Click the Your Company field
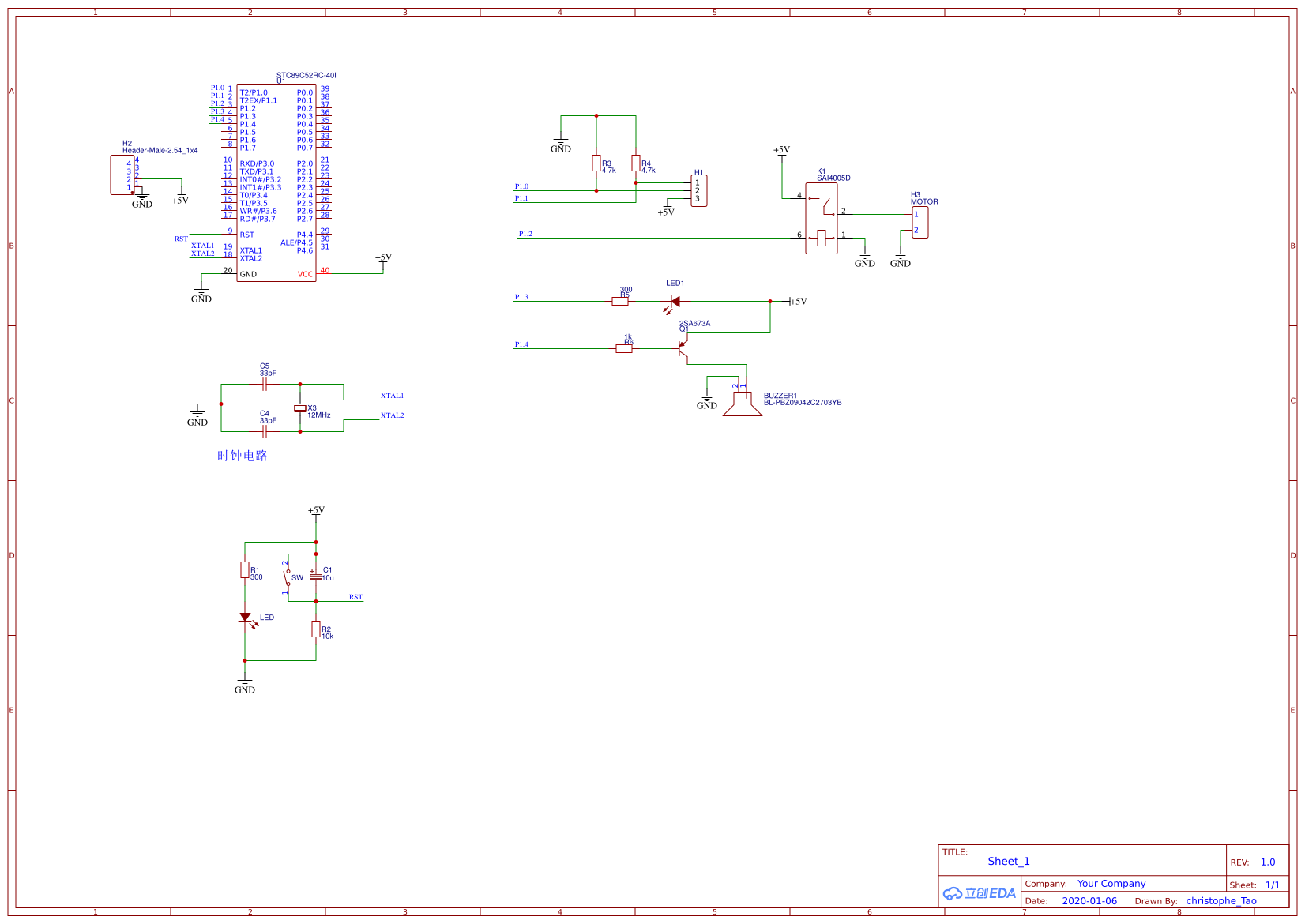Viewport: 1305px width, 924px height. pos(1111,884)
